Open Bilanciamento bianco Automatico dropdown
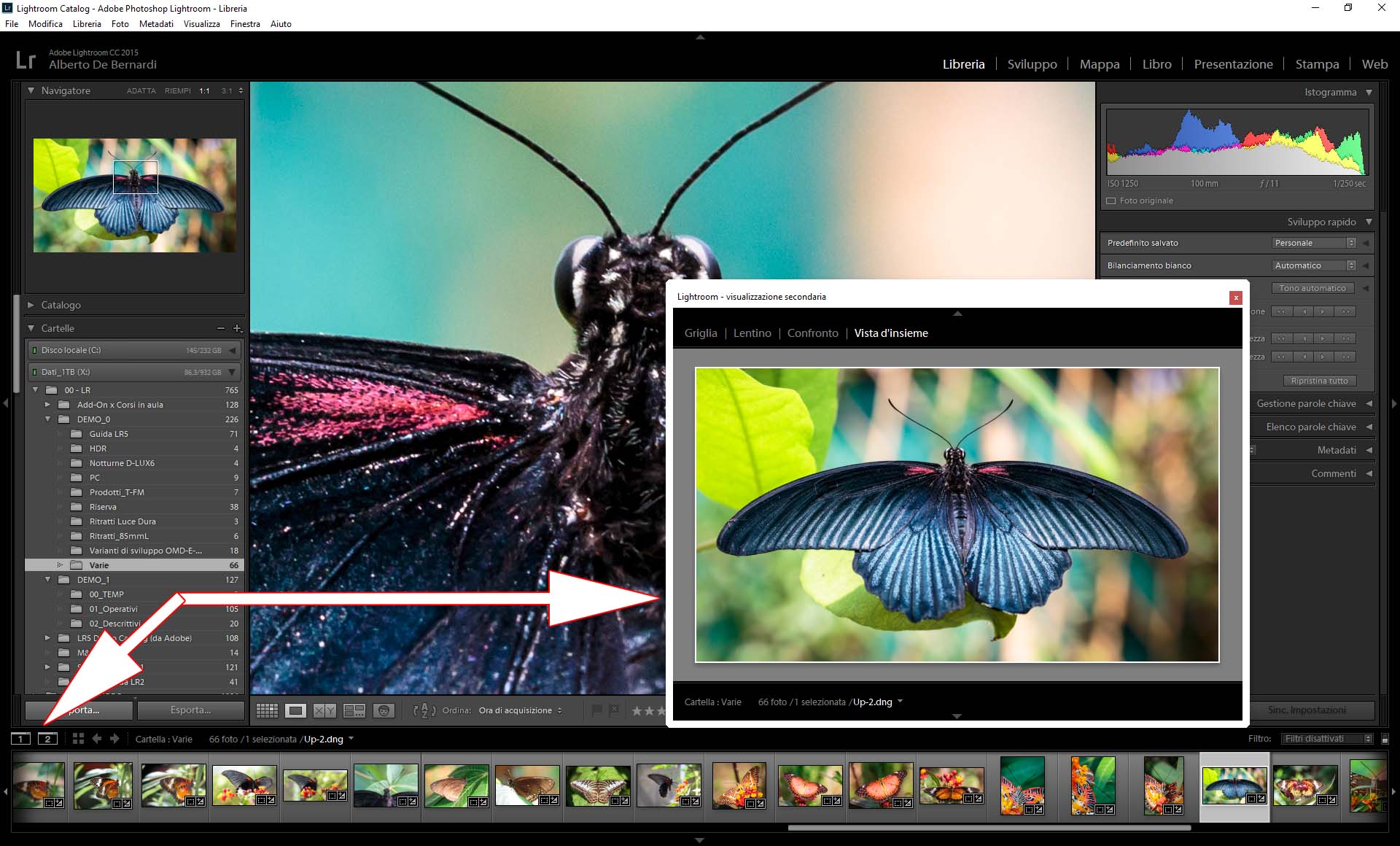The height and width of the screenshot is (846, 1400). click(1314, 265)
